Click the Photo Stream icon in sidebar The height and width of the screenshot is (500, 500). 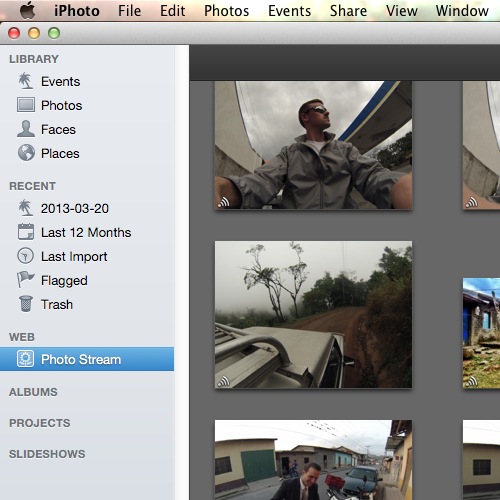[x=25, y=359]
